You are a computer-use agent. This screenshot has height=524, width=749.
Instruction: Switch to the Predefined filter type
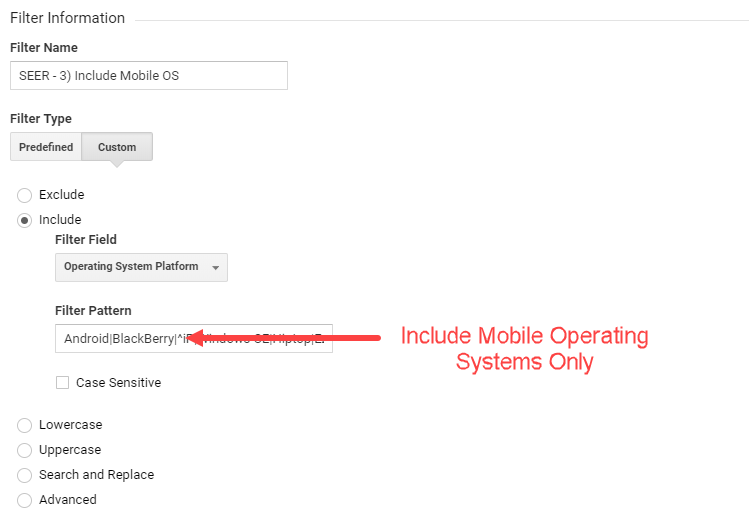click(46, 147)
